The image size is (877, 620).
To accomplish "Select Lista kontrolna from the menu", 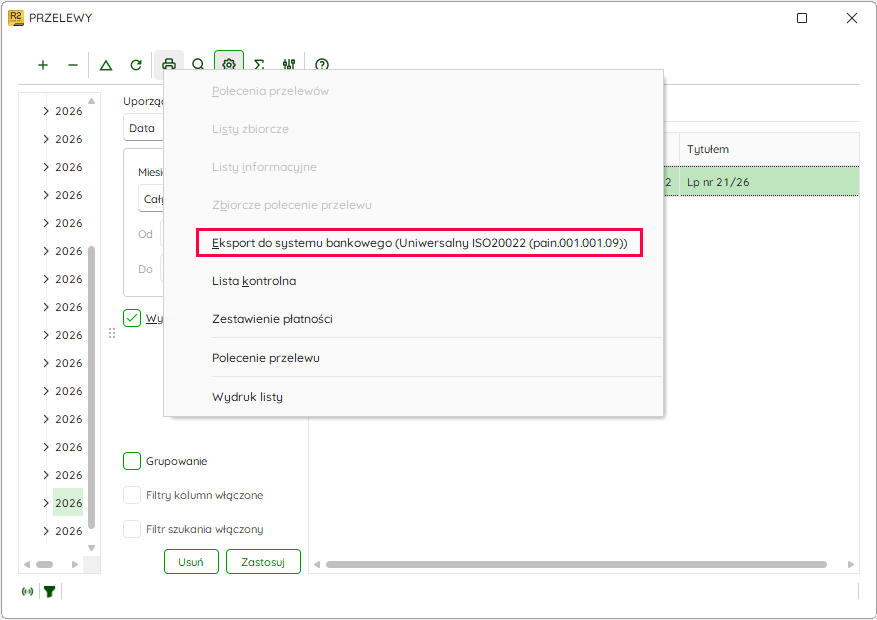I will pyautogui.click(x=254, y=281).
